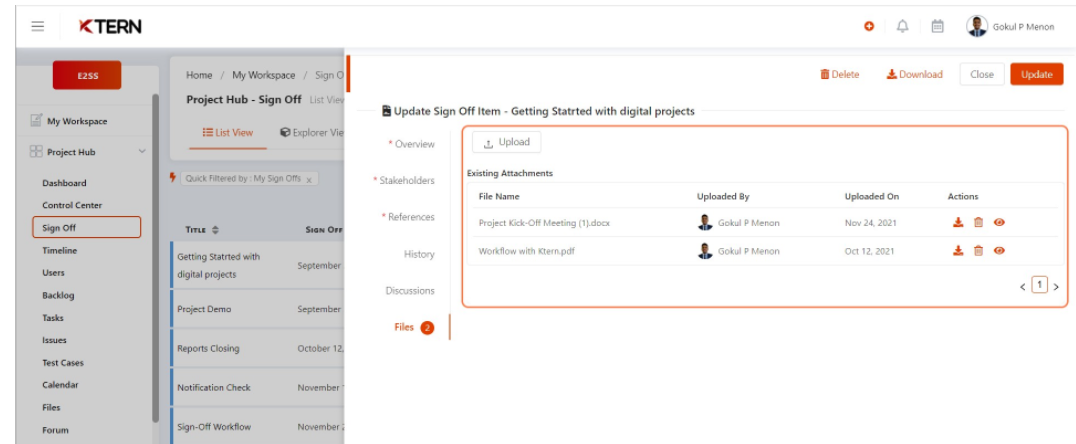Remove the My Sign Offs quick filter
1076x444 pixels.
tap(309, 179)
